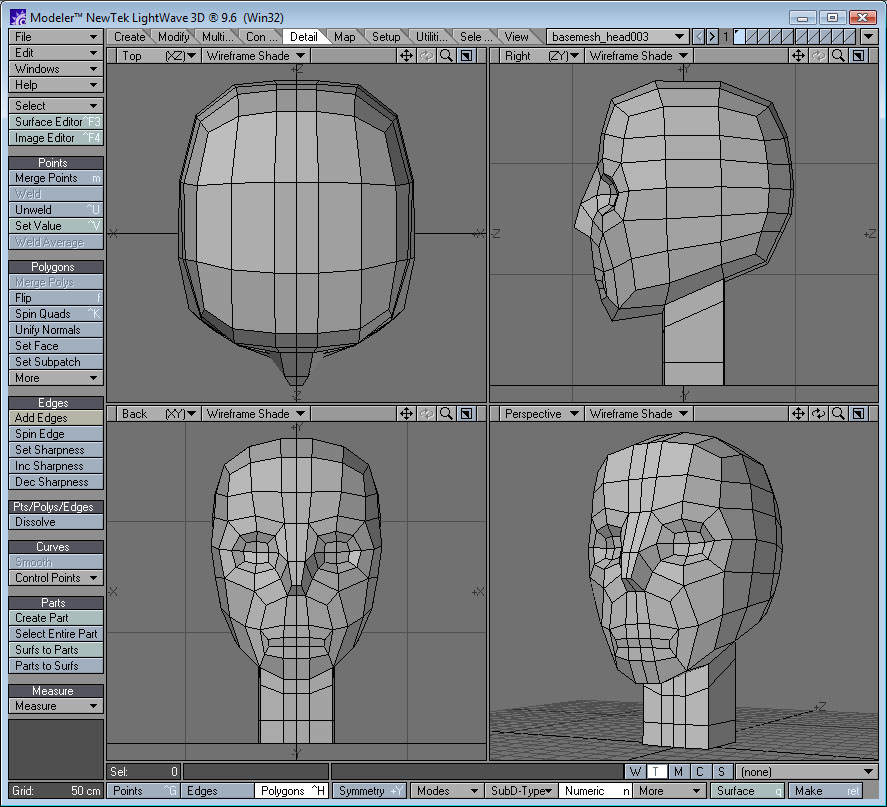Screen dimensions: 887x807
Task: Switch to the Detail tab
Action: point(304,37)
